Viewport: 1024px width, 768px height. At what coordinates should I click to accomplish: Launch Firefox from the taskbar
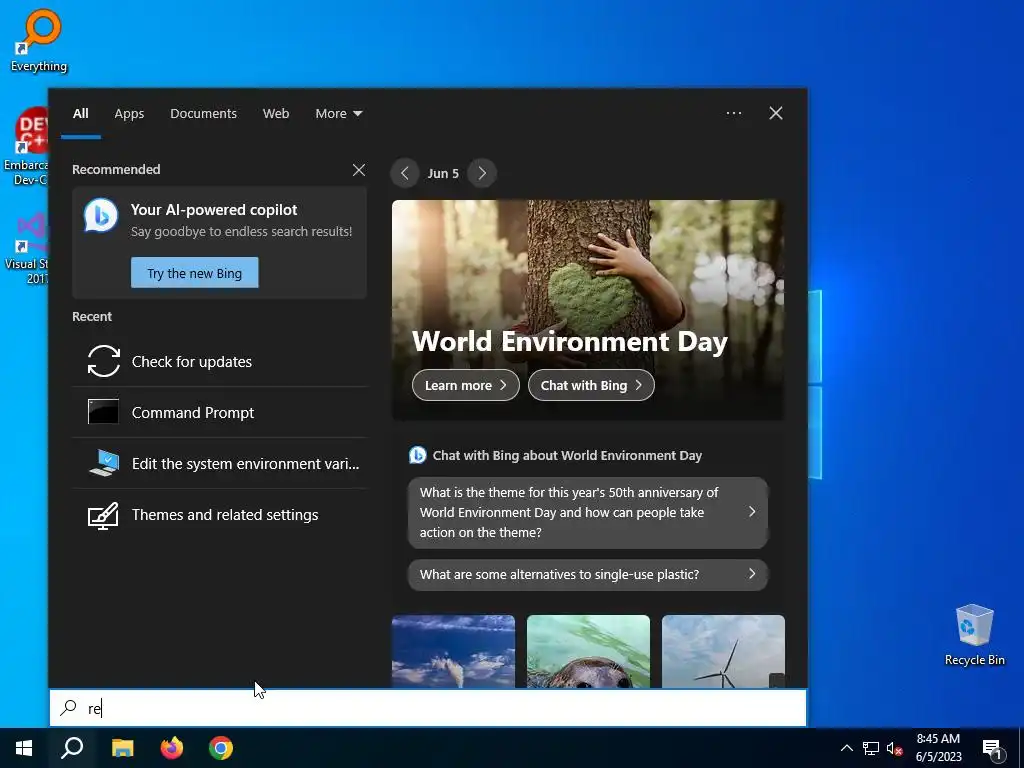[x=172, y=748]
